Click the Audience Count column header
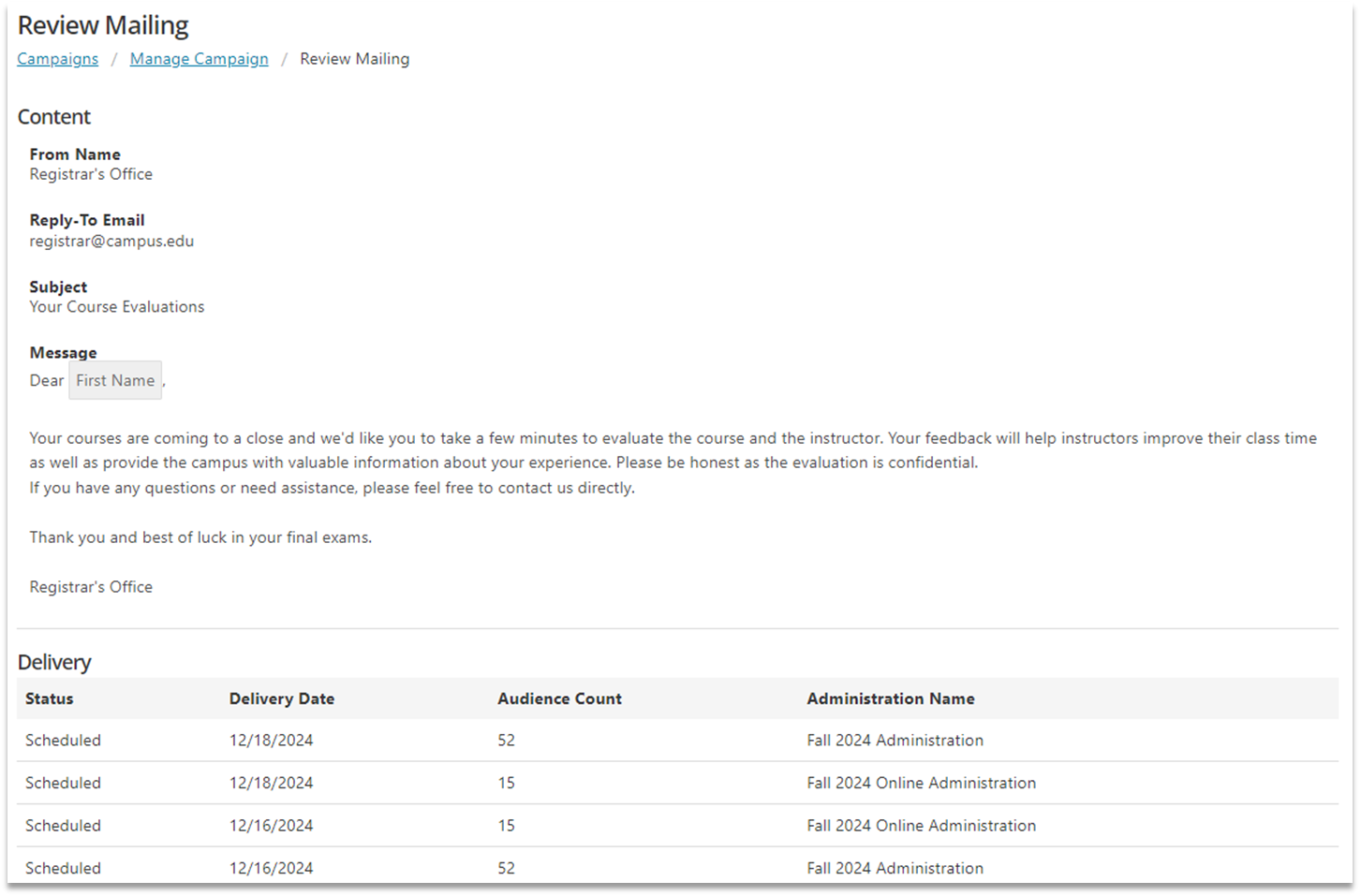The image size is (1361, 896). [559, 698]
